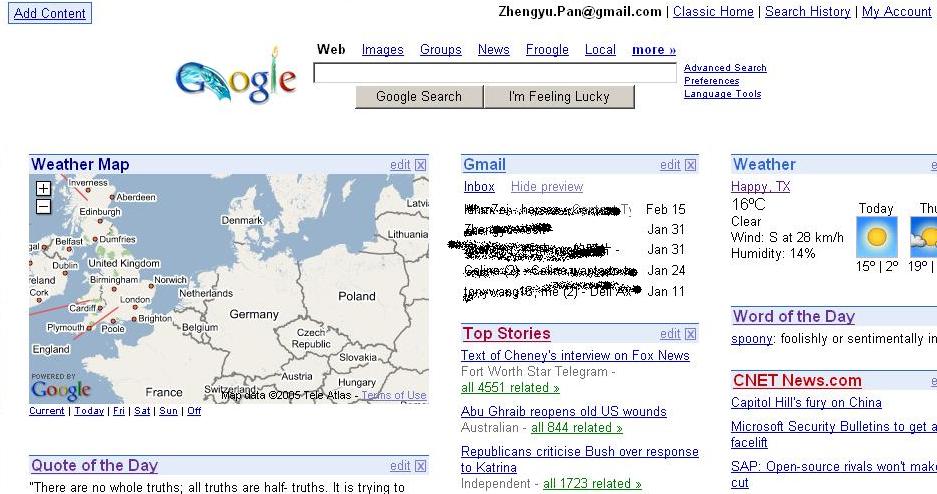Show Current weather on map

47,411
